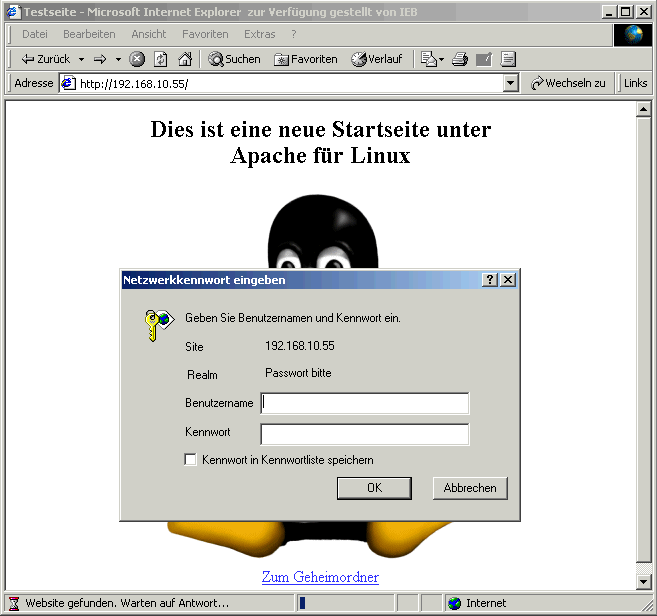The width and height of the screenshot is (657, 616).
Task: Open the ? help menu
Action: (294, 34)
